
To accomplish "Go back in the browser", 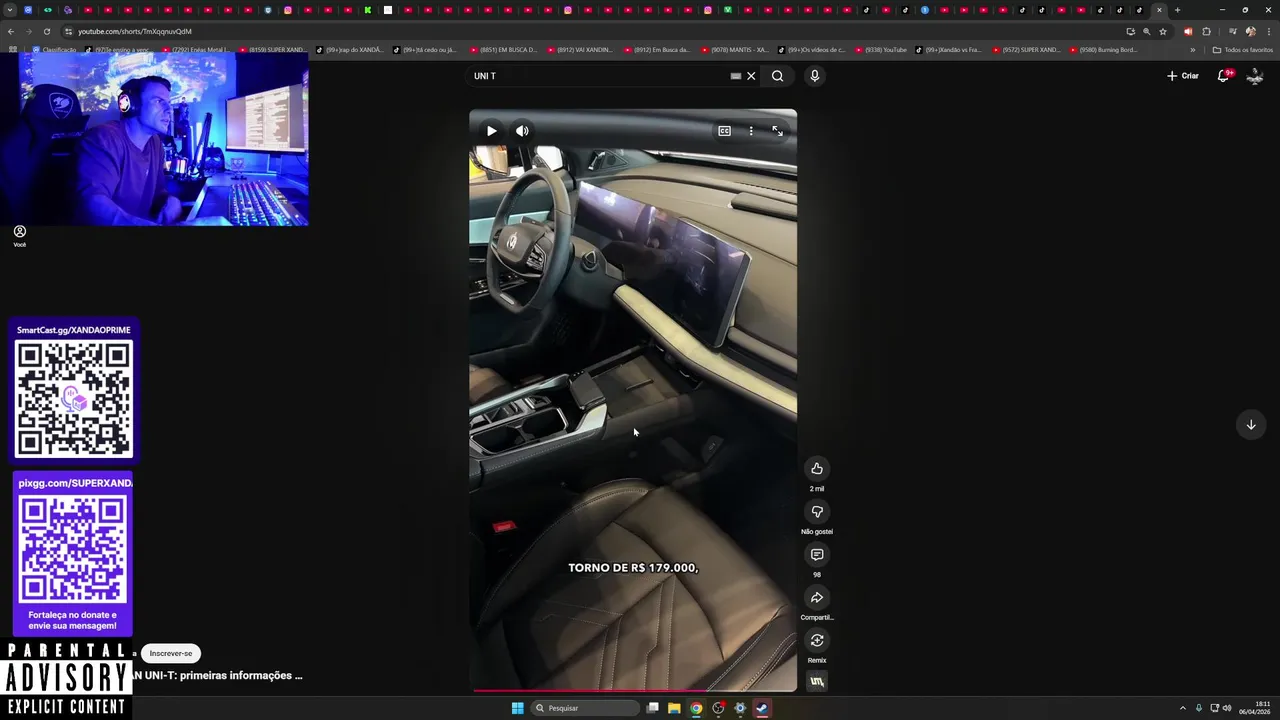I will click(x=11, y=31).
